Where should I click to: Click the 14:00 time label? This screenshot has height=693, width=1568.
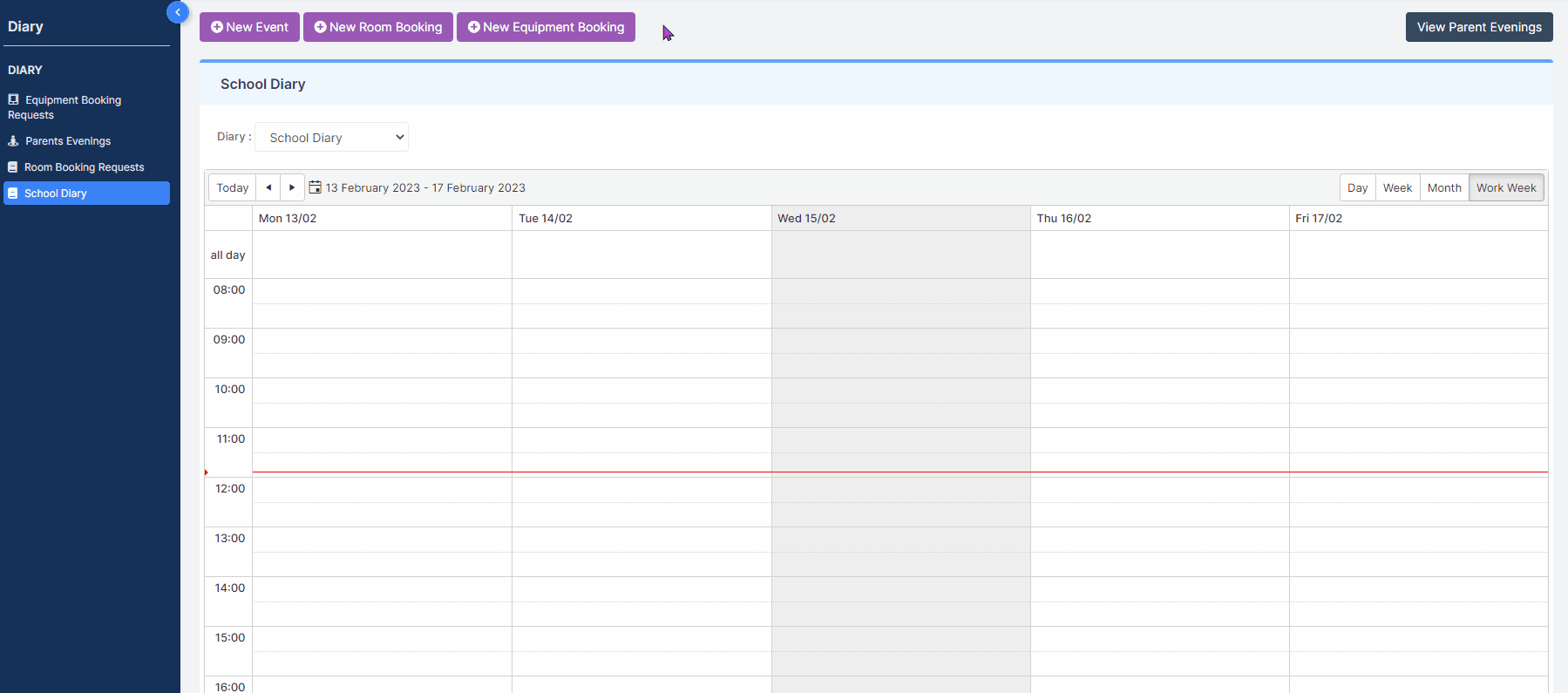click(x=230, y=588)
